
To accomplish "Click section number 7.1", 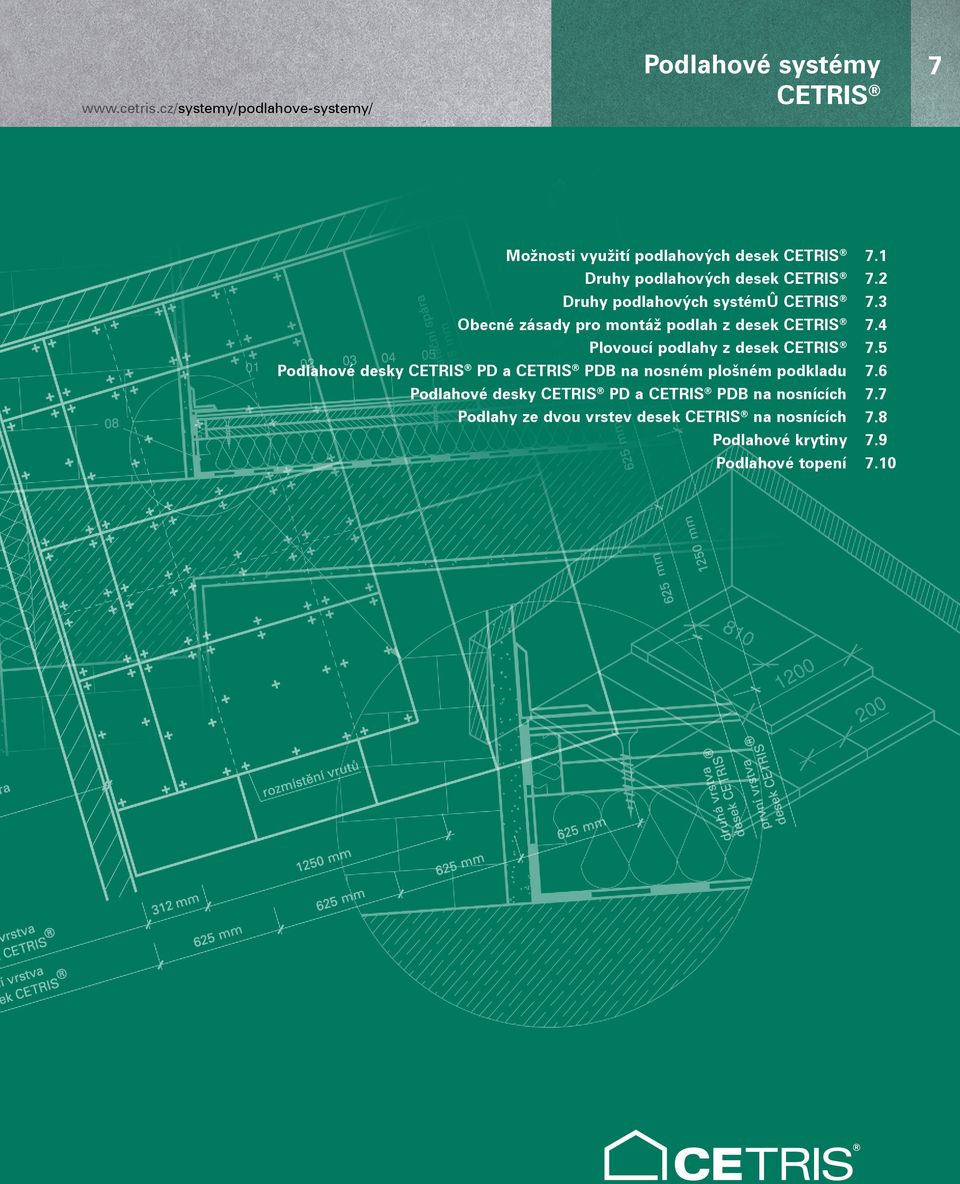I will 875,256.
